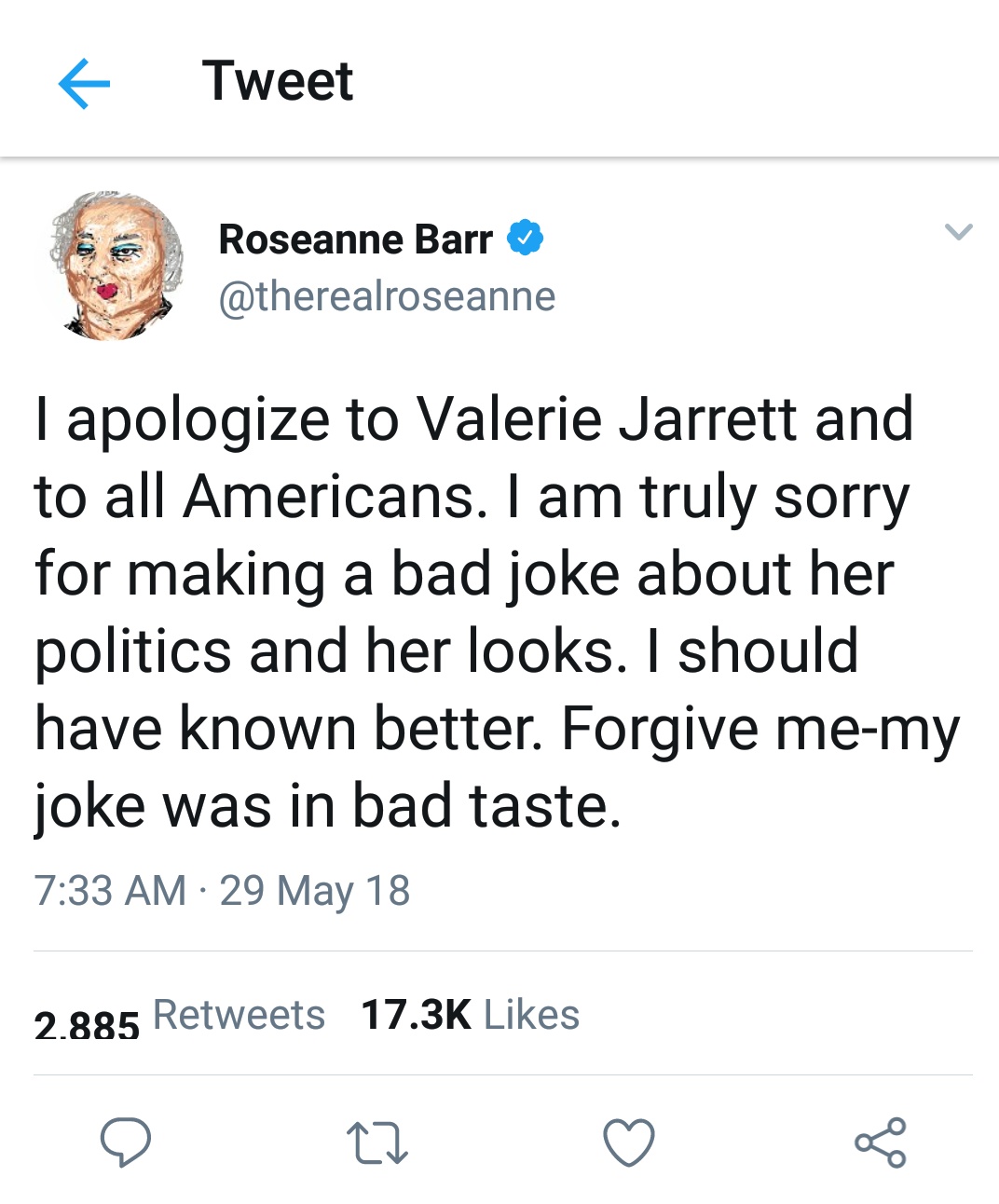The image size is (999, 1204).
Task: Go back using the blue arrow
Action: (x=84, y=84)
